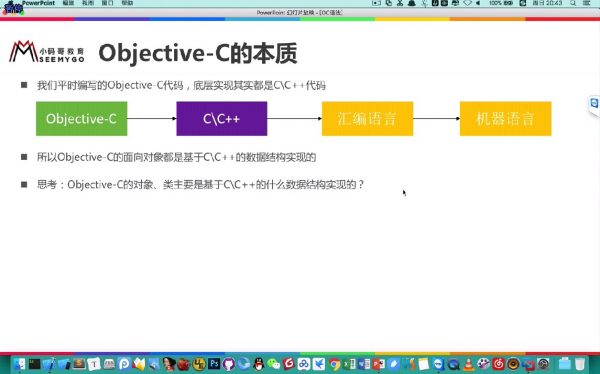Click the notification bell menu bar icon
Viewport: 600px width, 374px height.
click(412, 3)
